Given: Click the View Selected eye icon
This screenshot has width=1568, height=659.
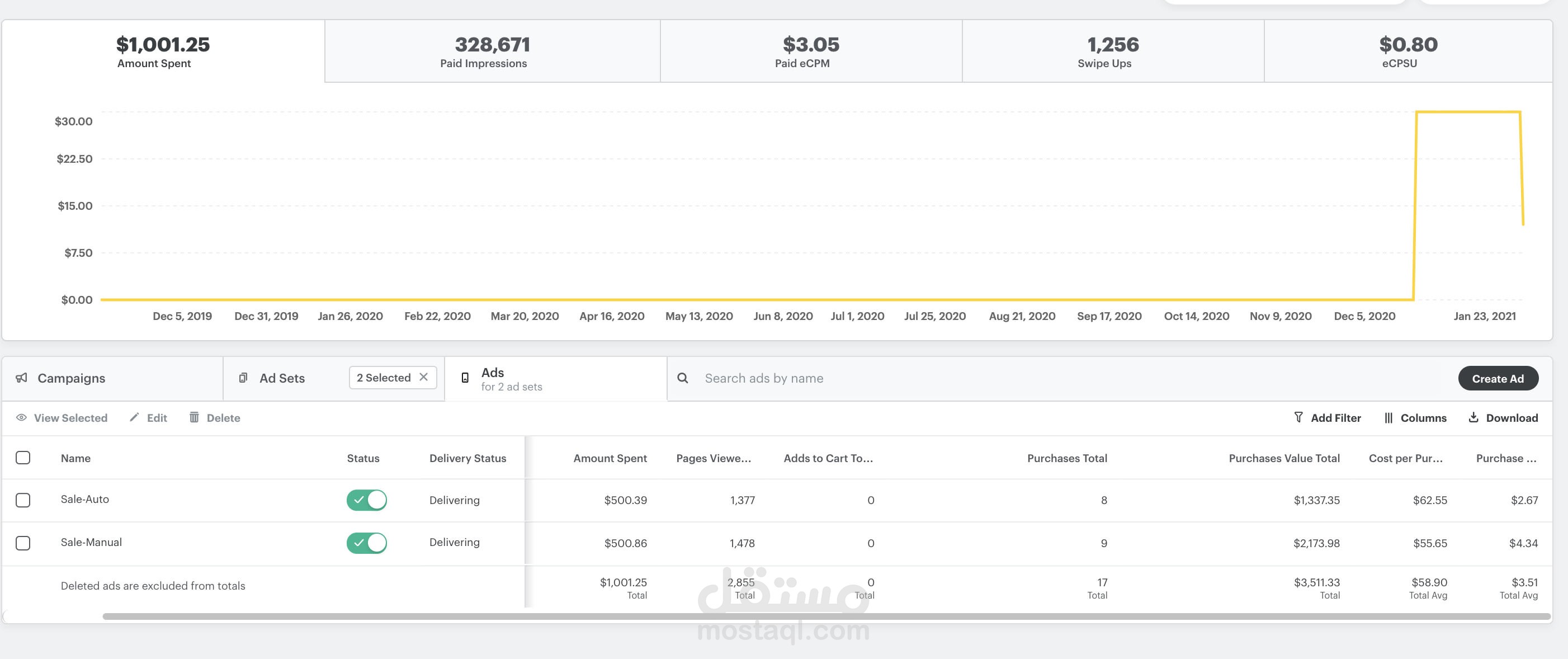Looking at the screenshot, I should 21,418.
